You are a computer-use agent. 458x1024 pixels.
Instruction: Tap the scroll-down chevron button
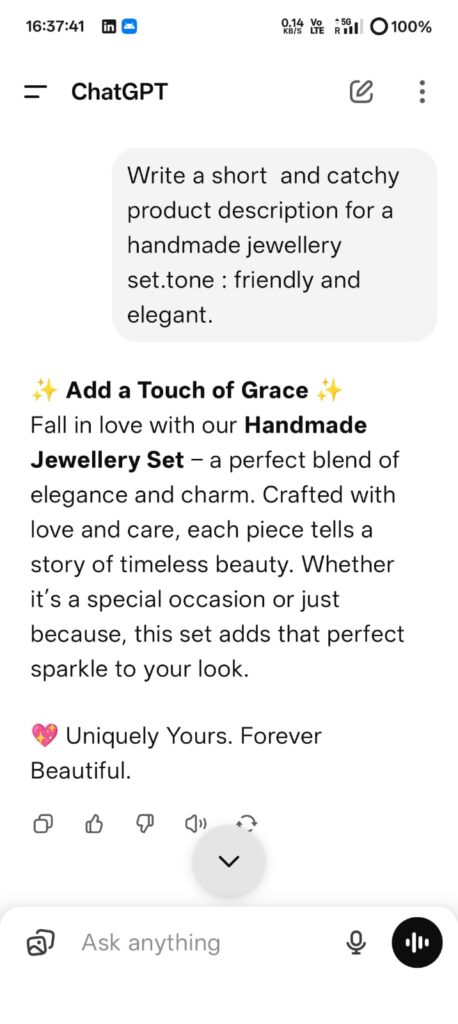coord(229,861)
